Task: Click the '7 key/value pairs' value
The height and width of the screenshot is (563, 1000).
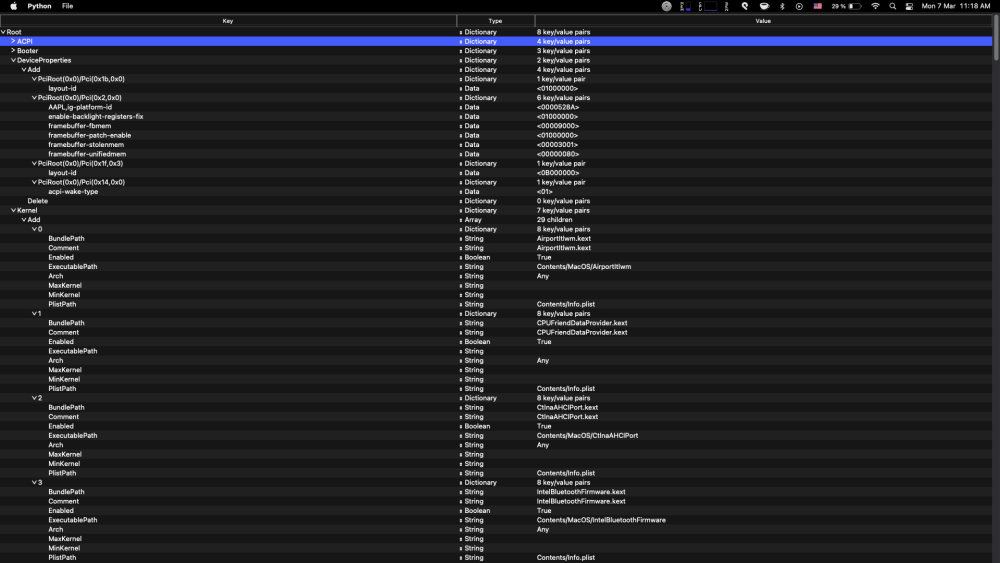Action: pos(563,210)
